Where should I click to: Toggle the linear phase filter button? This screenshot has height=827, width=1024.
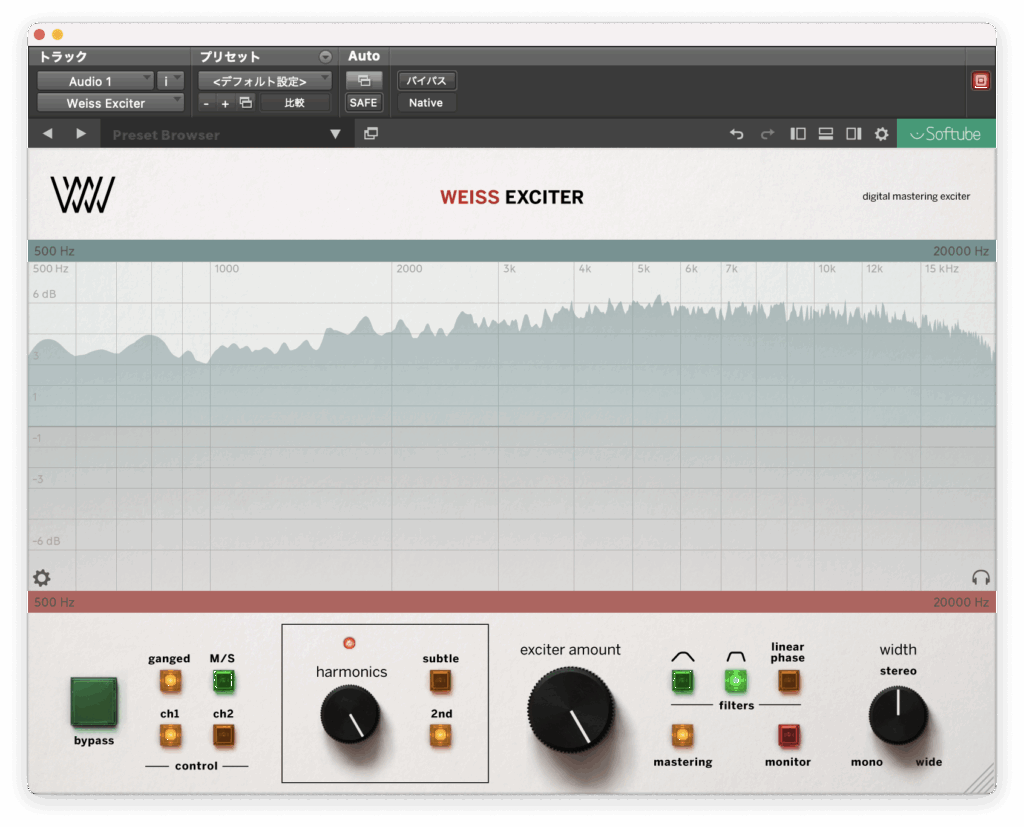tap(788, 681)
